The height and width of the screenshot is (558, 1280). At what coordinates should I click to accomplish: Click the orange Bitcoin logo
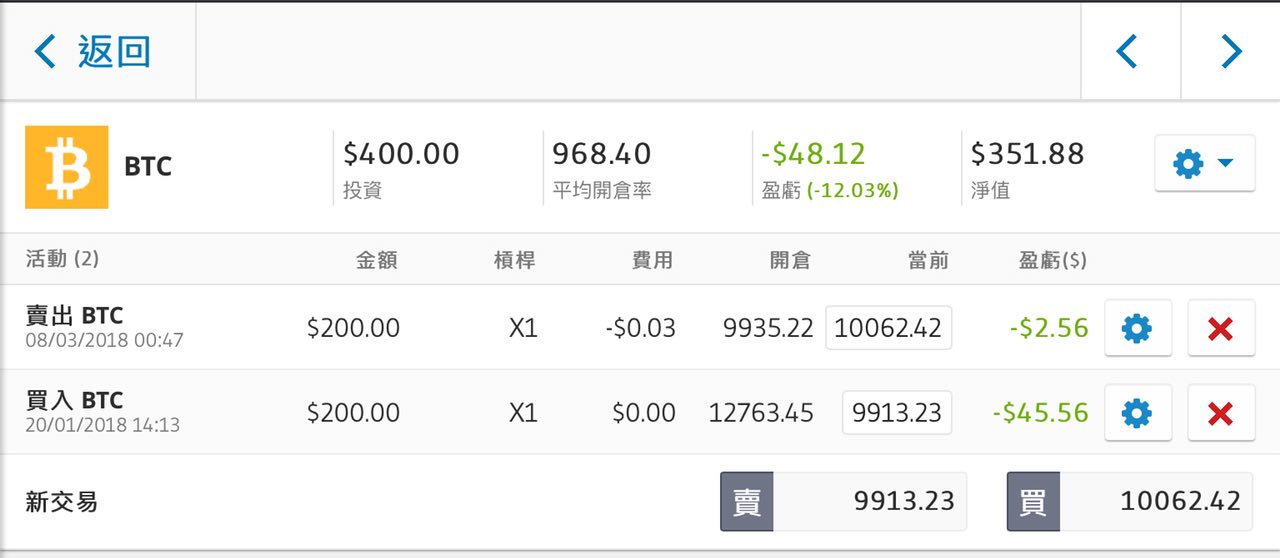pyautogui.click(x=66, y=167)
